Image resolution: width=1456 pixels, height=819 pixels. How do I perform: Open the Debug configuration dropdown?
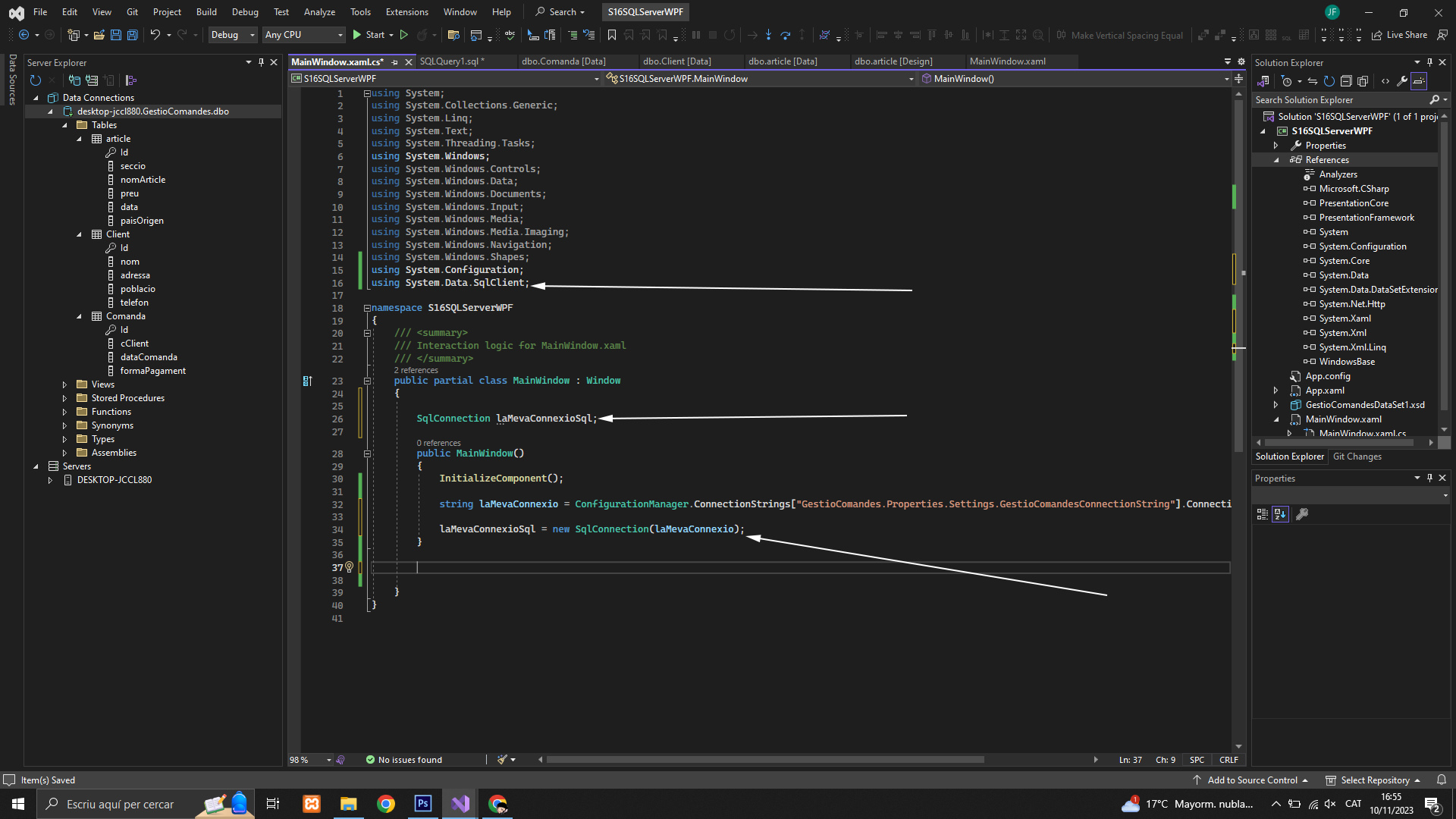coord(233,35)
